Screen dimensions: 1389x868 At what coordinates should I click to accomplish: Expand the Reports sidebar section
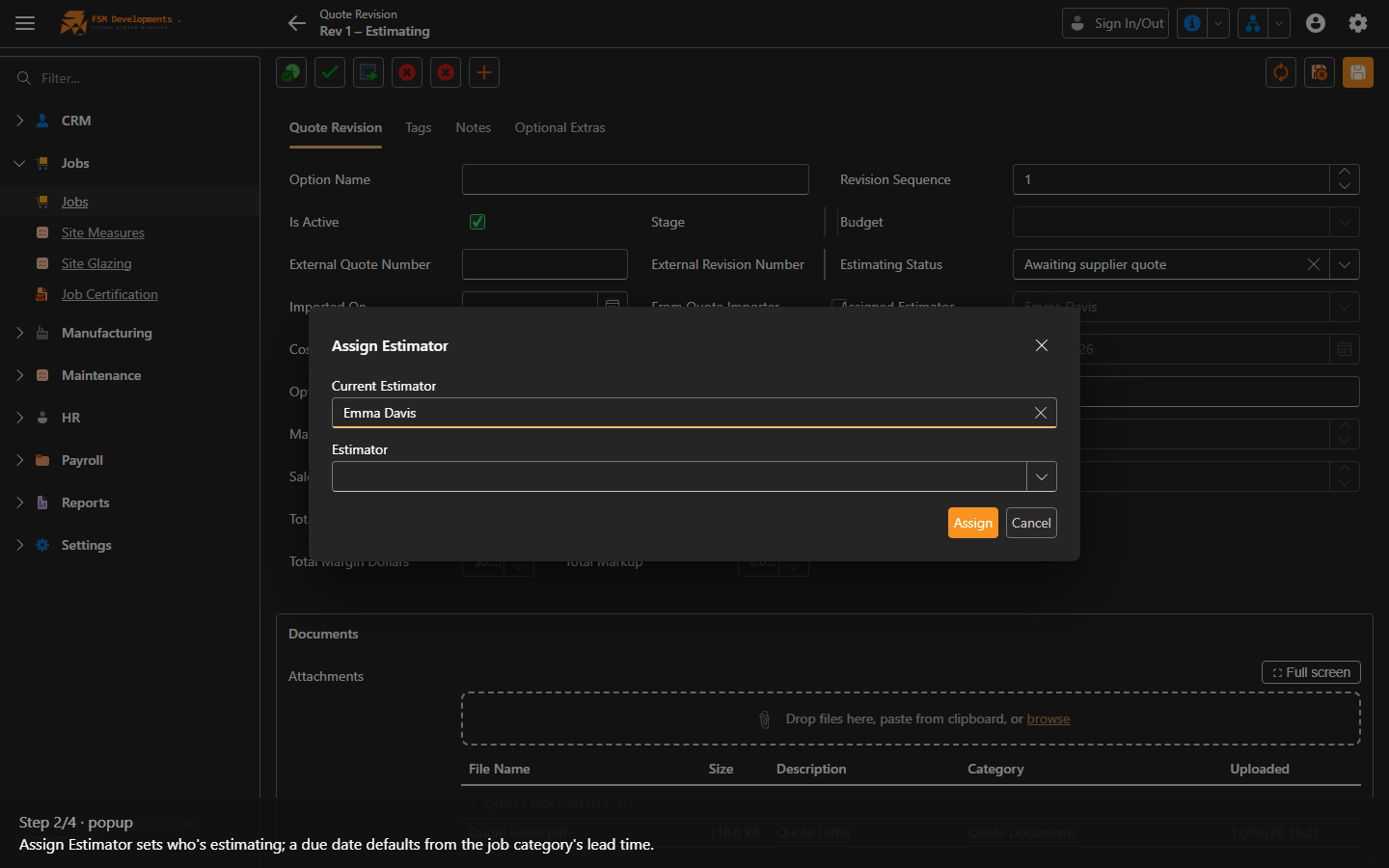point(19,502)
